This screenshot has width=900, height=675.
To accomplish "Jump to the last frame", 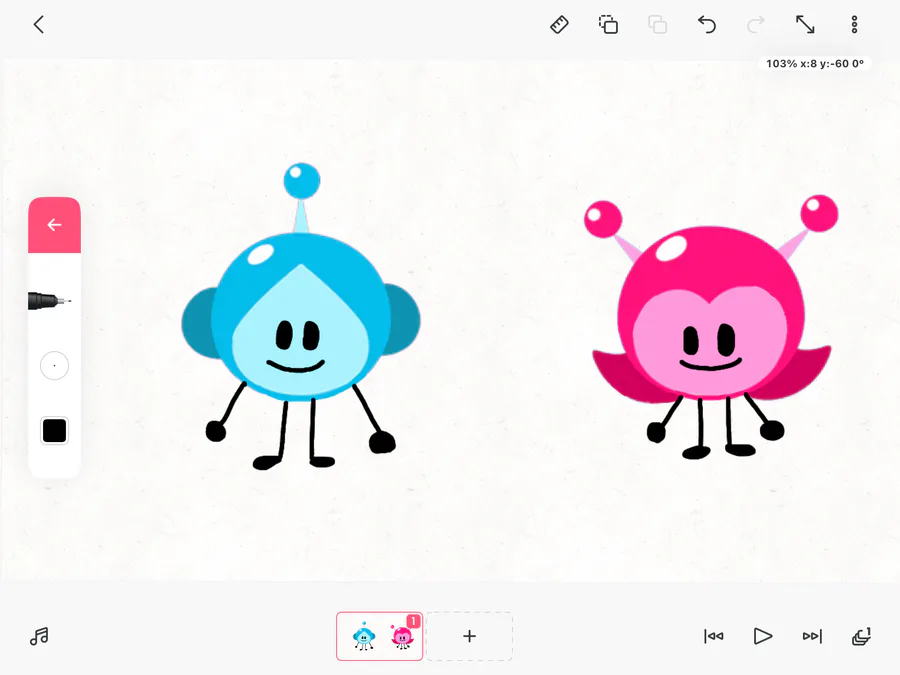I will click(x=812, y=636).
